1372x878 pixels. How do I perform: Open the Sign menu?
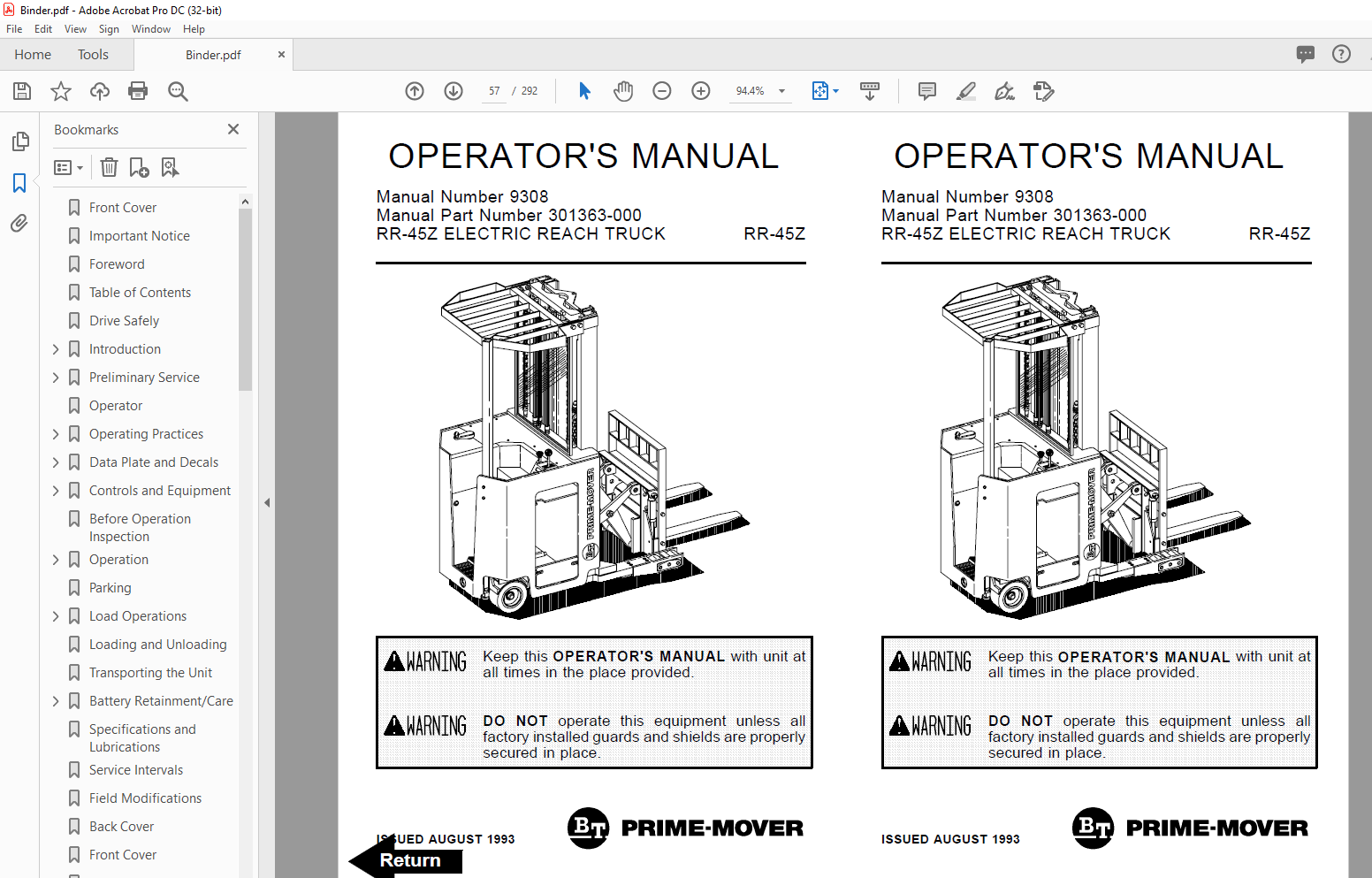pyautogui.click(x=109, y=29)
